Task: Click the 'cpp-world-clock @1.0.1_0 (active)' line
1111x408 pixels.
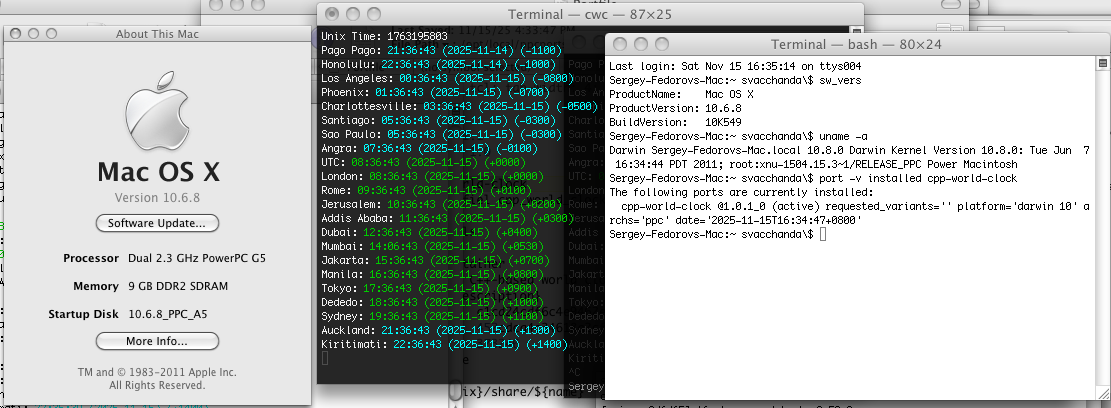Action: [x=852, y=212]
